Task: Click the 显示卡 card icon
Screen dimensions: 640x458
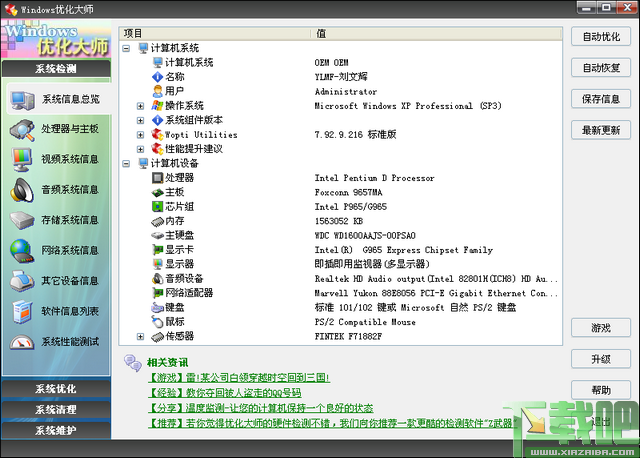Action: [x=158, y=250]
